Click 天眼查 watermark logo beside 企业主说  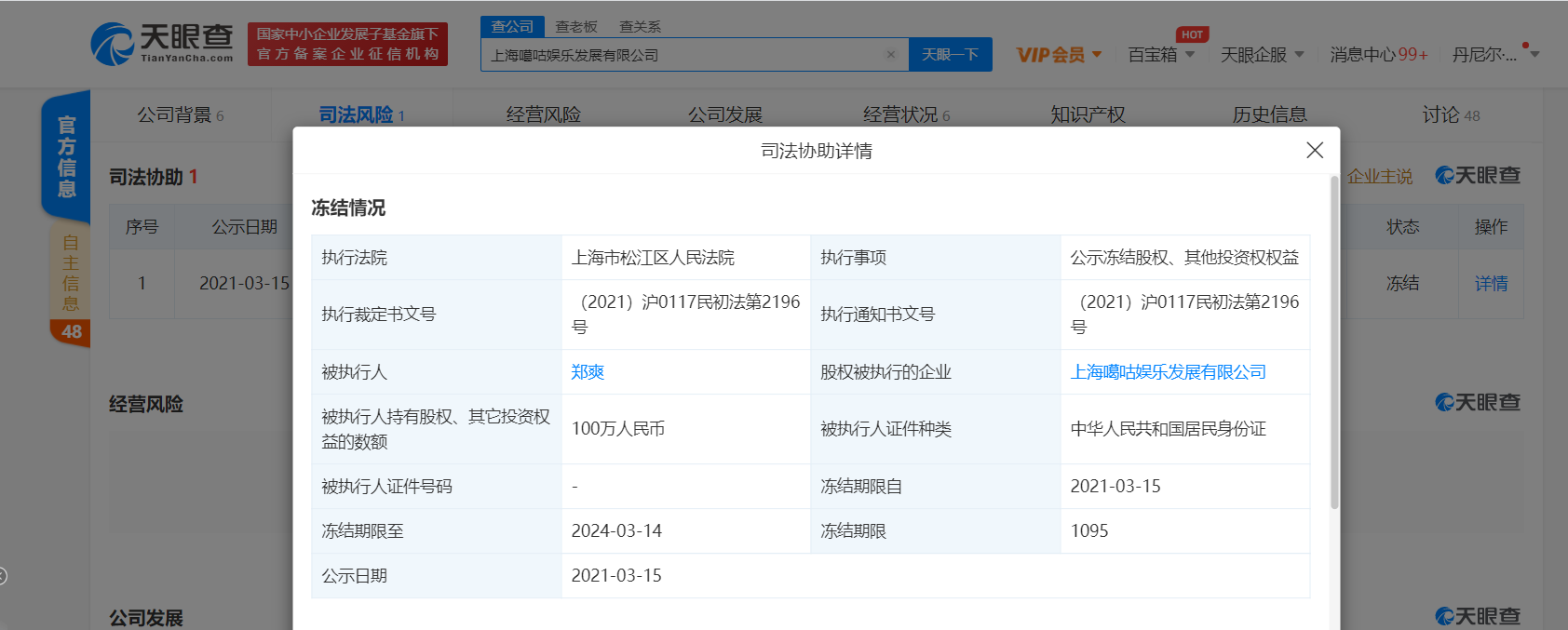[1478, 176]
